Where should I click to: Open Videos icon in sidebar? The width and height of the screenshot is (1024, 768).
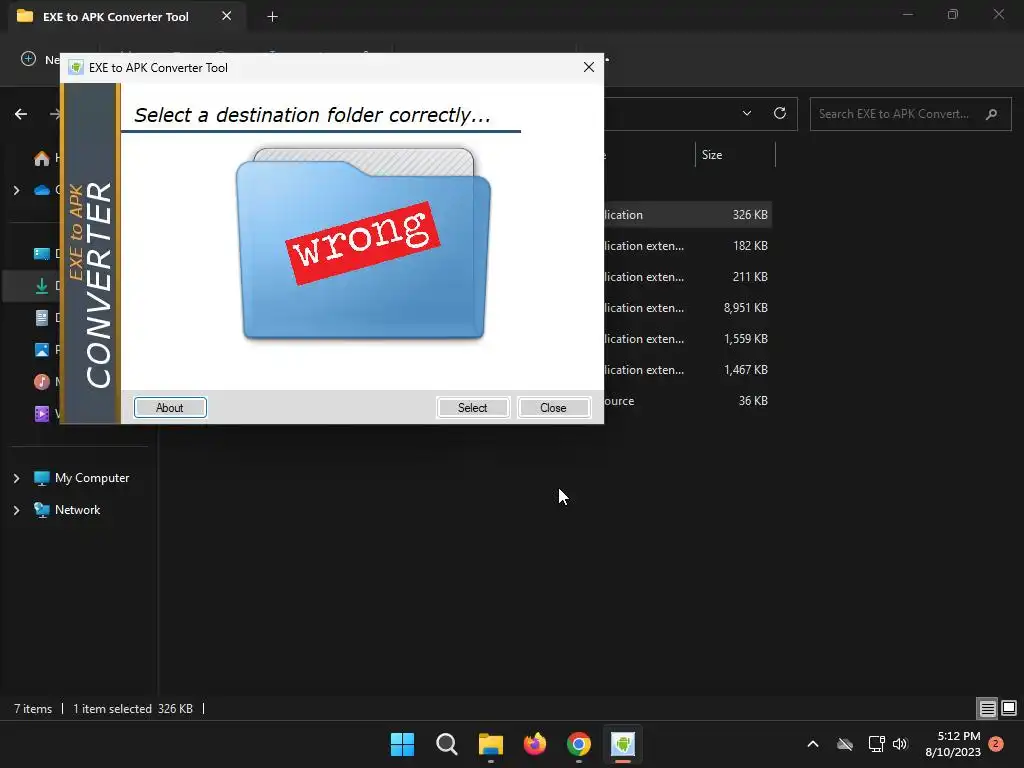(42, 414)
